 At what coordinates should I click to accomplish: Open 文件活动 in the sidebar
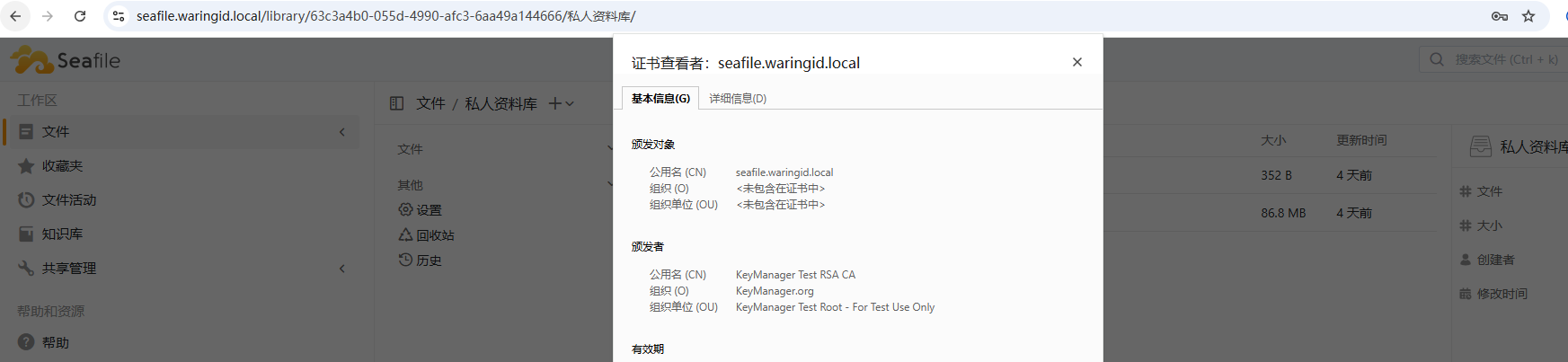68,200
